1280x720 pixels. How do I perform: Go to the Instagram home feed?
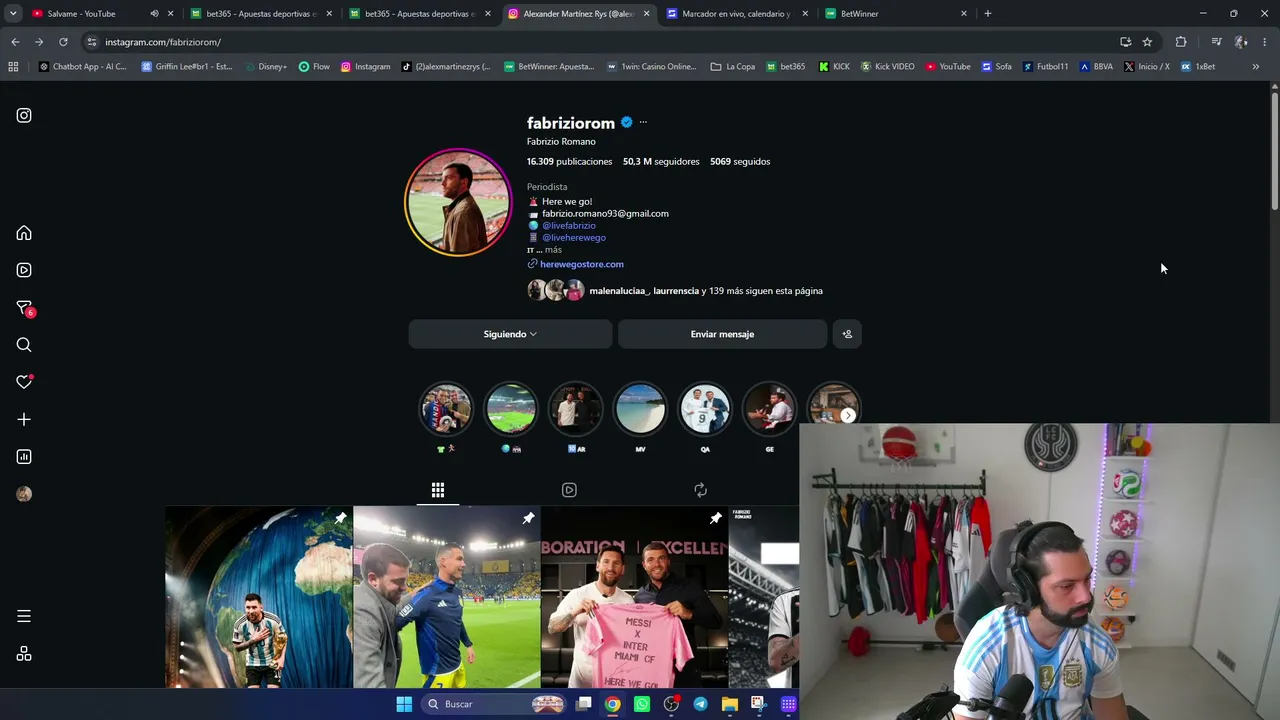point(24,233)
